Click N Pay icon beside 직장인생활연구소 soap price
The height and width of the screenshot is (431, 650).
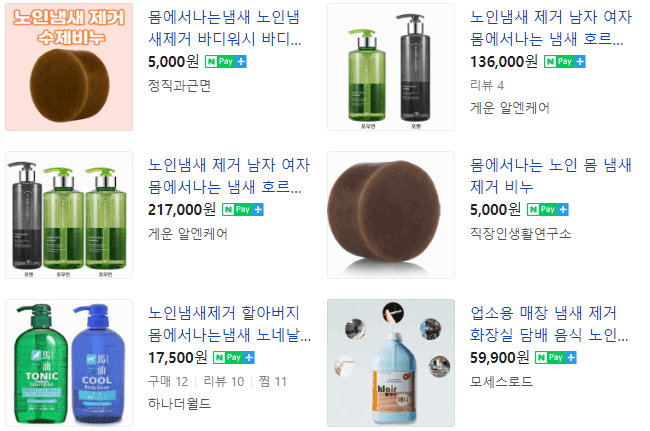548,210
